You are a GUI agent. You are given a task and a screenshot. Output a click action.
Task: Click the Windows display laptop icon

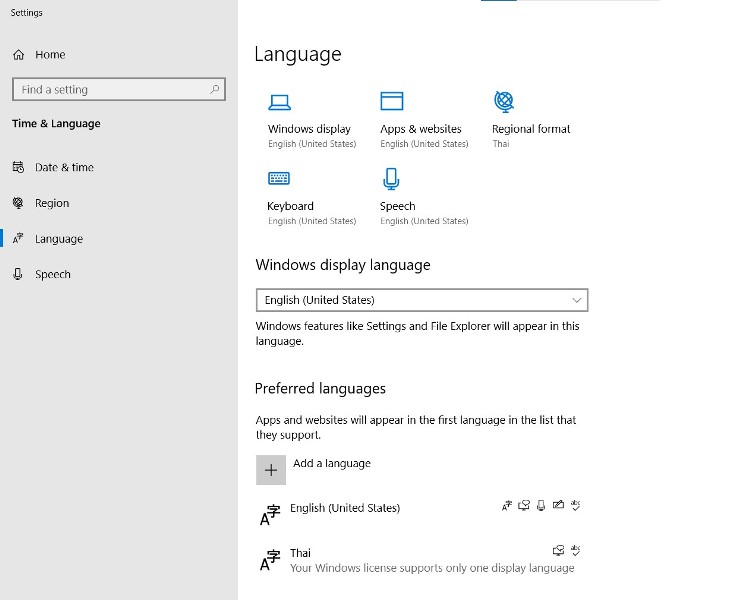279,101
